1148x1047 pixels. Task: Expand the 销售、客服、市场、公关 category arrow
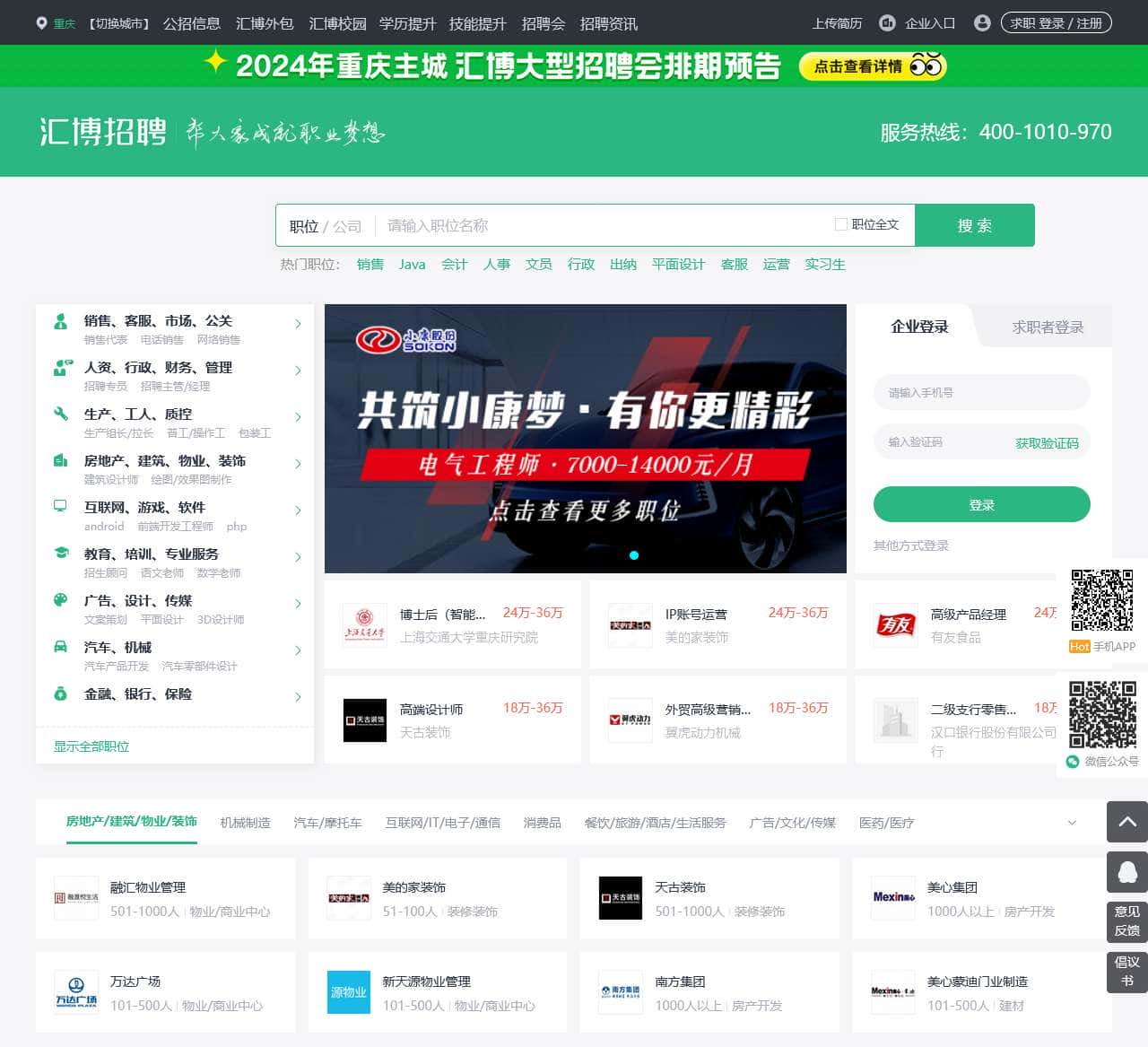click(298, 324)
